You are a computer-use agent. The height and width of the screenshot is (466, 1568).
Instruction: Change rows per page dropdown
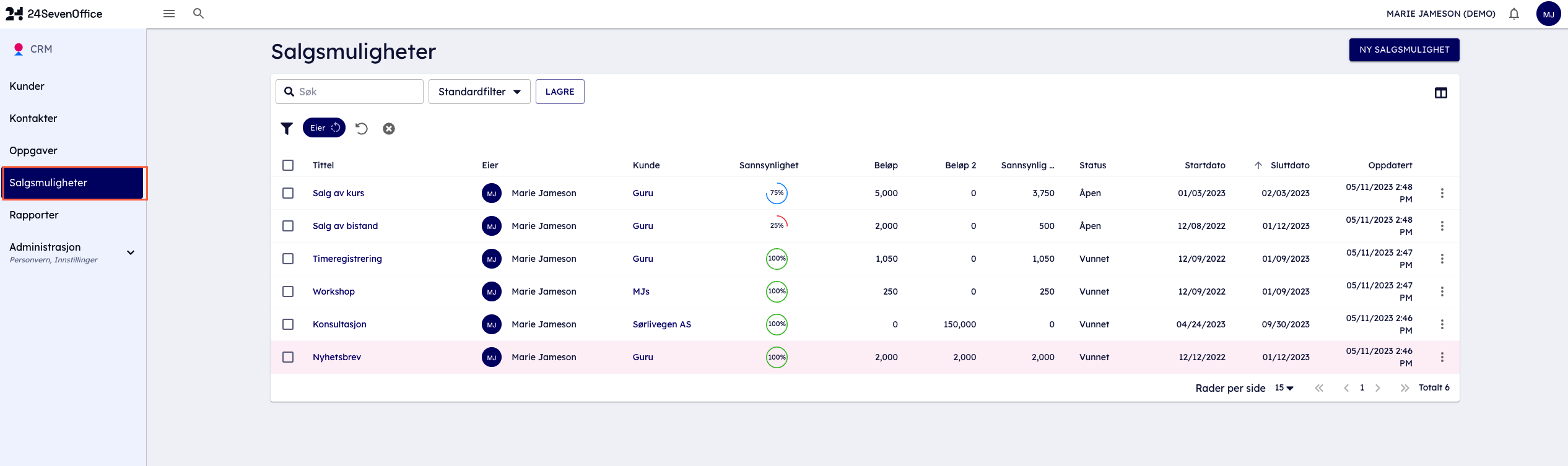[x=1284, y=388]
